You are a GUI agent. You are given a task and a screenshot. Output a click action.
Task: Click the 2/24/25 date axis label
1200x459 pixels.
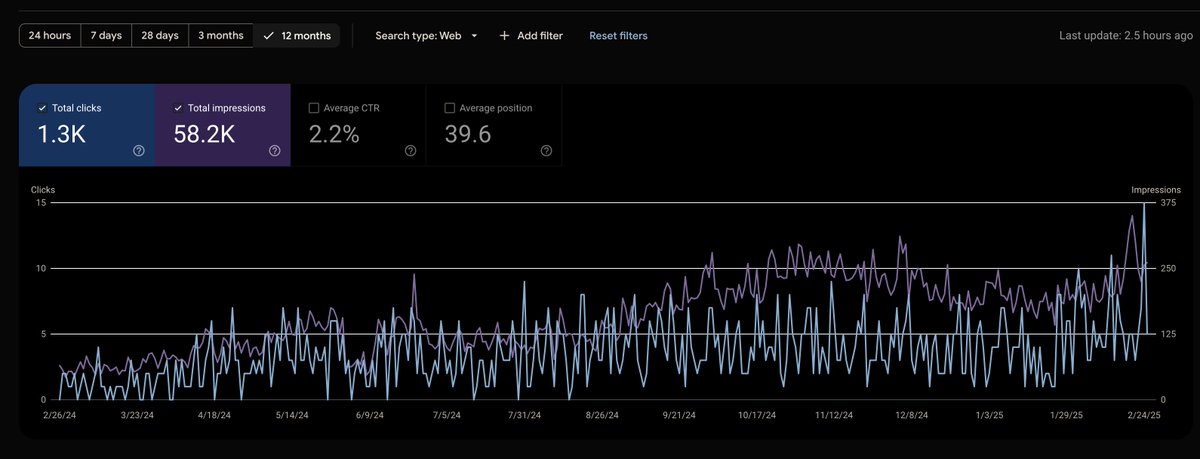click(x=1142, y=415)
